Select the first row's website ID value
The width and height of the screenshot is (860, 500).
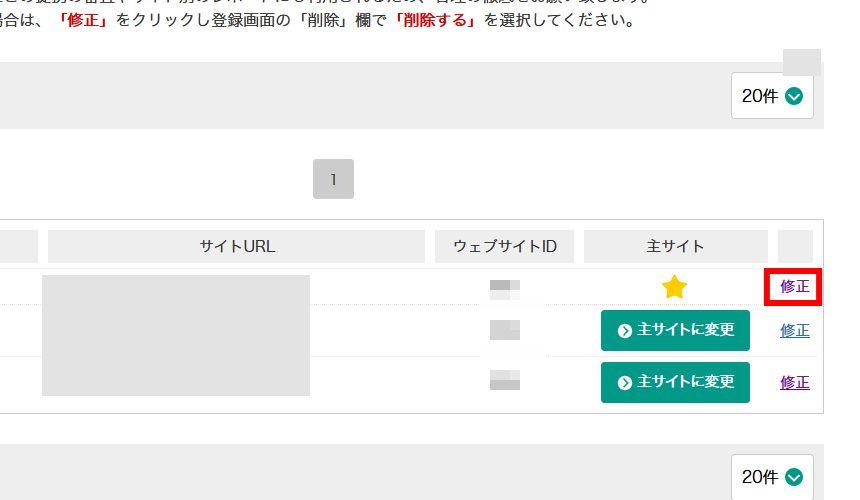click(x=505, y=290)
